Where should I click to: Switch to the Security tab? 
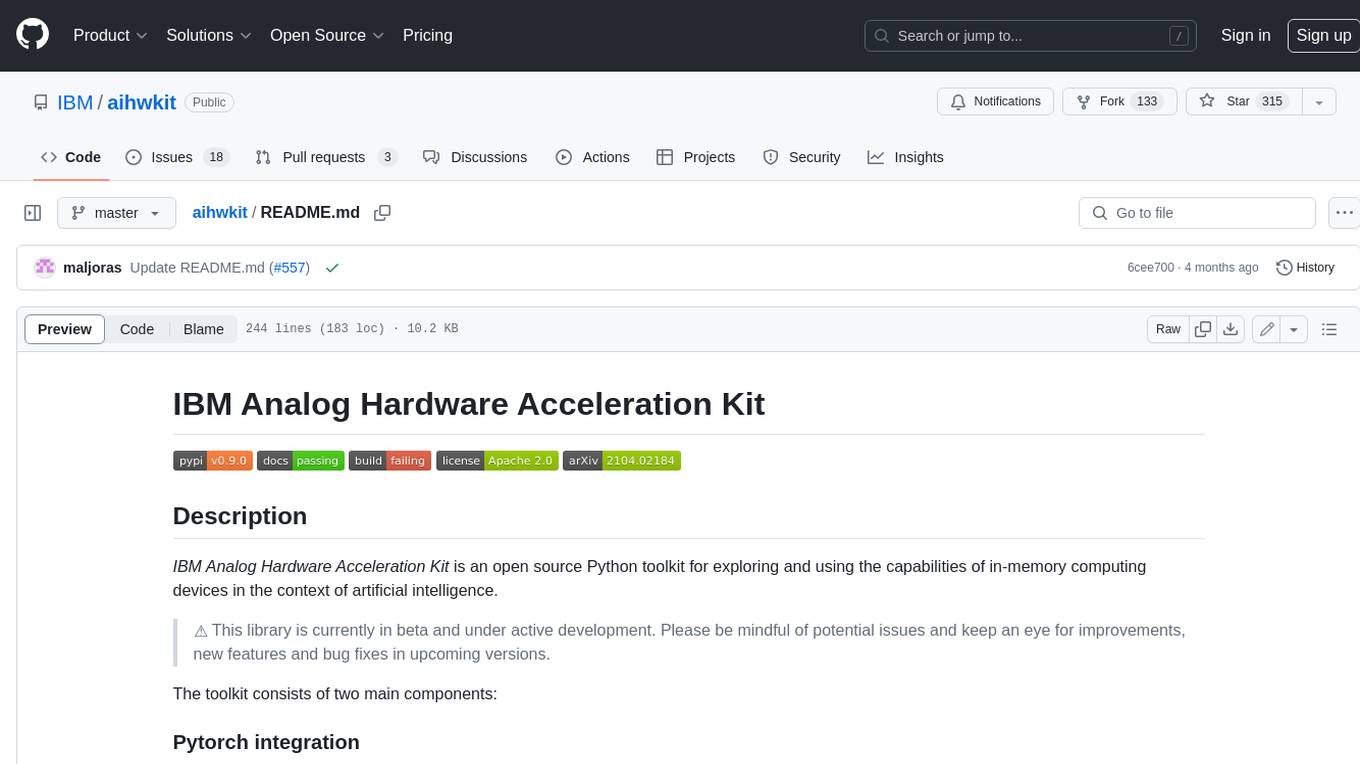click(x=801, y=157)
